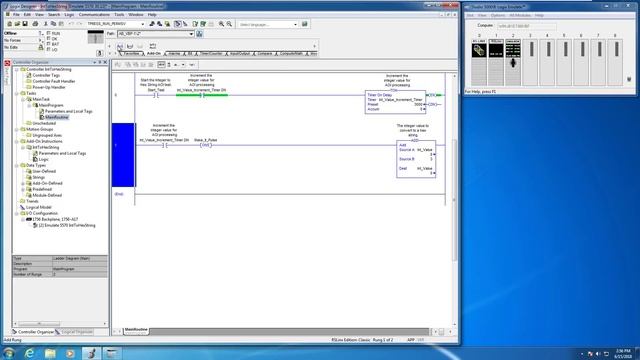
Task: Click the Add-On instruction icon in the instruction toolbar
Action: point(153,46)
